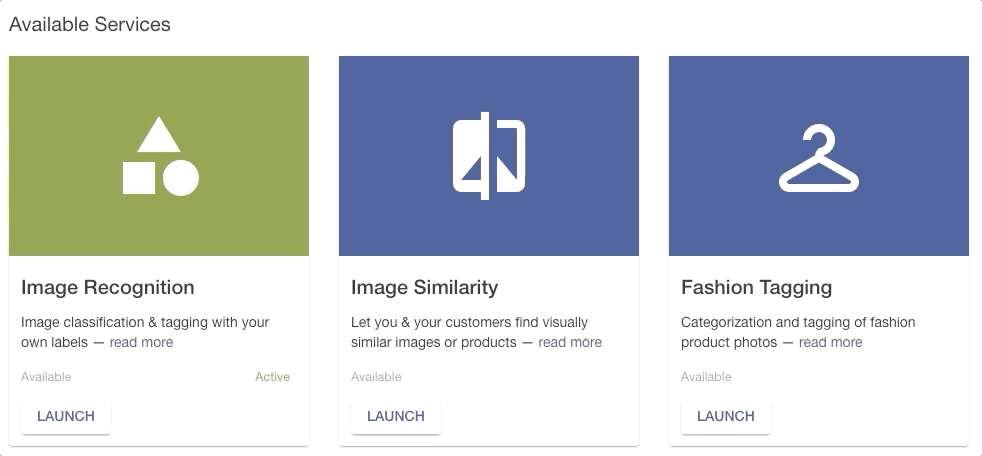Click the Active status label
This screenshot has height=456, width=982.
pos(272,377)
